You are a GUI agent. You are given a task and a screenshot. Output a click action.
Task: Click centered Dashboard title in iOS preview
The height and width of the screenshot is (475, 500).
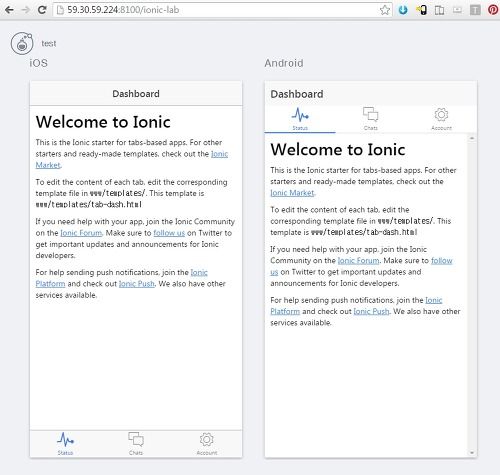[x=136, y=94]
